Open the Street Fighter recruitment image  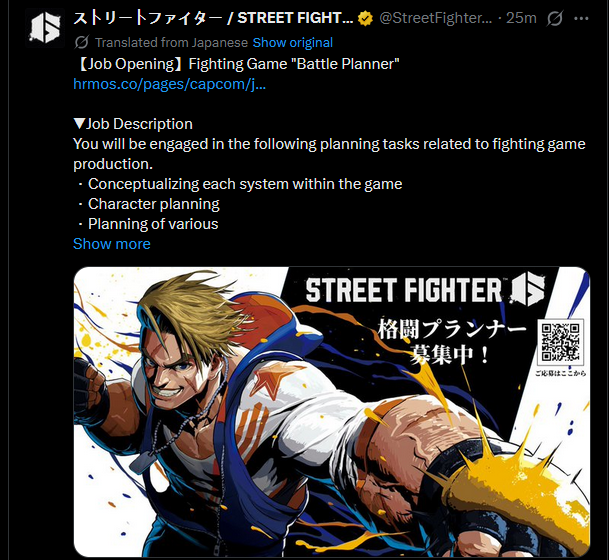point(332,412)
